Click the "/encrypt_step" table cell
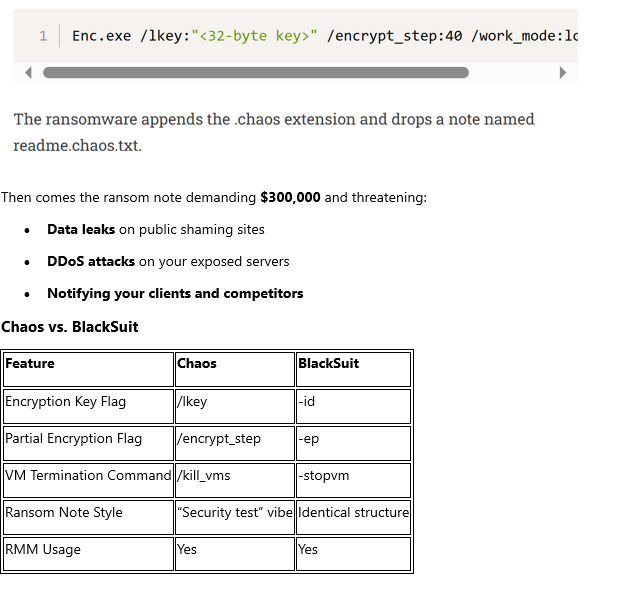This screenshot has width=624, height=592. point(235,443)
